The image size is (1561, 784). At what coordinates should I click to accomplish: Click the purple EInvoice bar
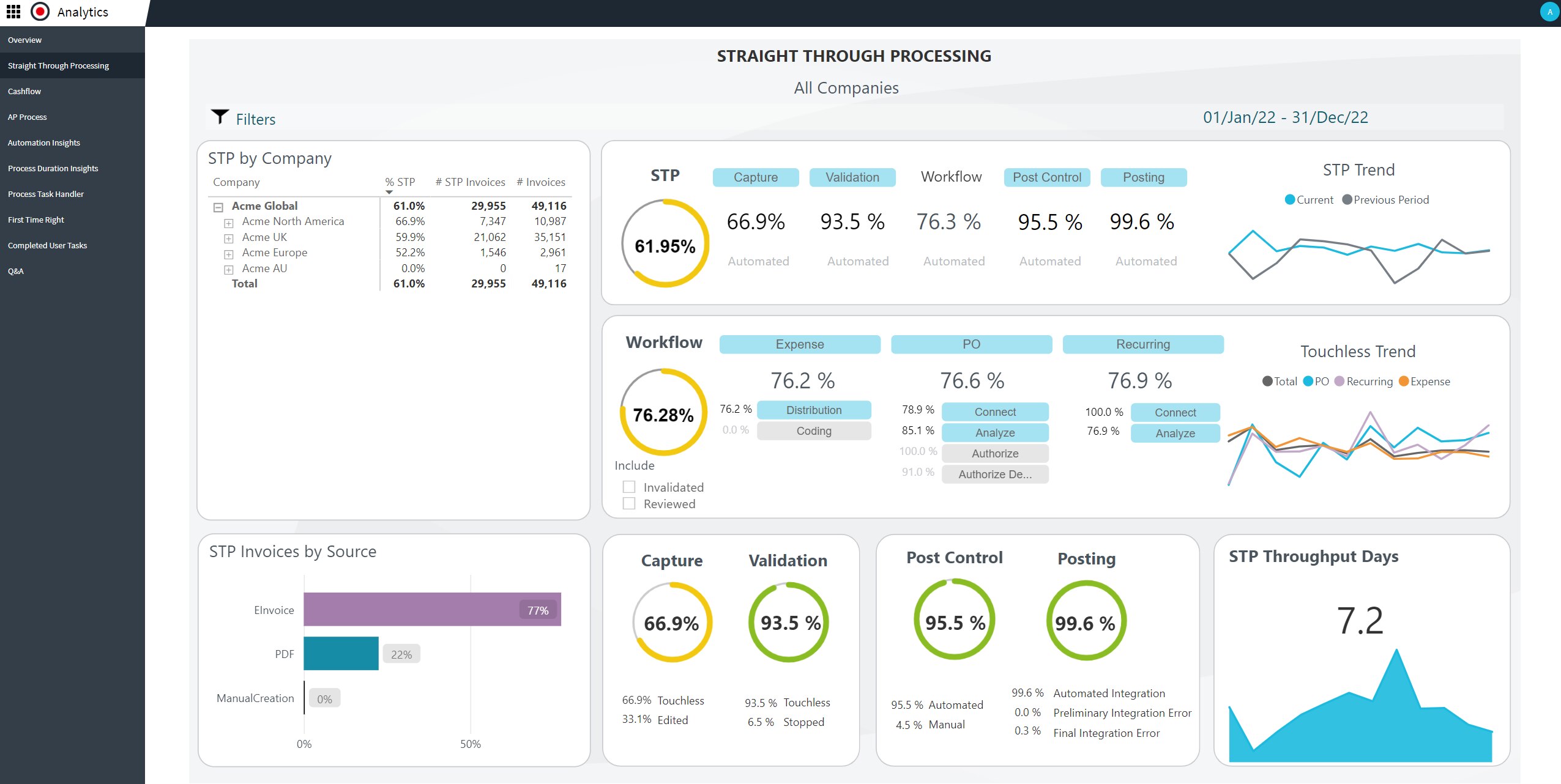pyautogui.click(x=431, y=609)
